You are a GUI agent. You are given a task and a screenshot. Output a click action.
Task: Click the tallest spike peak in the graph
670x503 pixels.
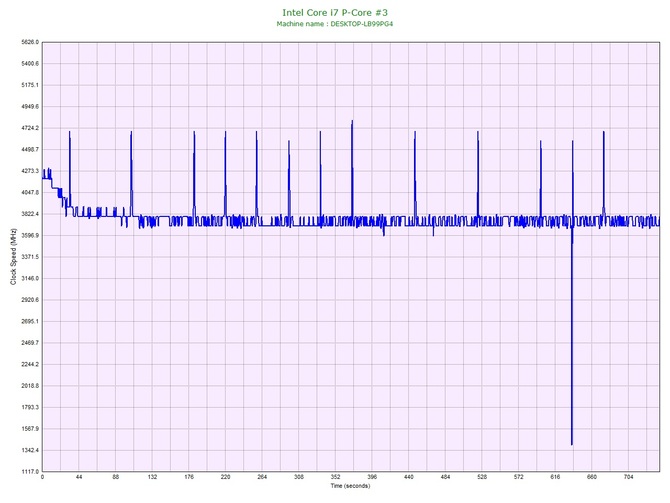tap(352, 121)
